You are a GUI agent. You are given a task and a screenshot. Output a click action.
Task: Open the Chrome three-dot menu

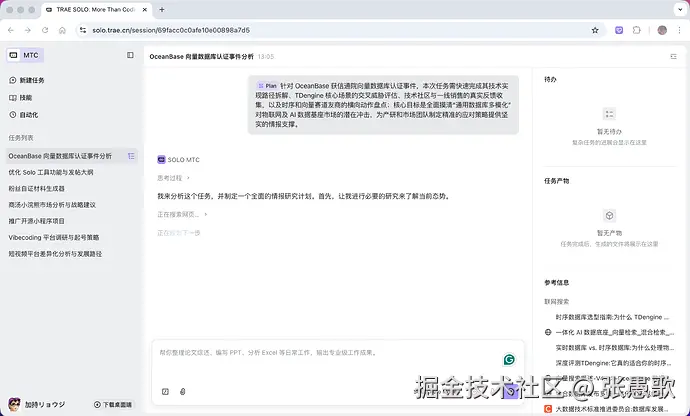(679, 30)
